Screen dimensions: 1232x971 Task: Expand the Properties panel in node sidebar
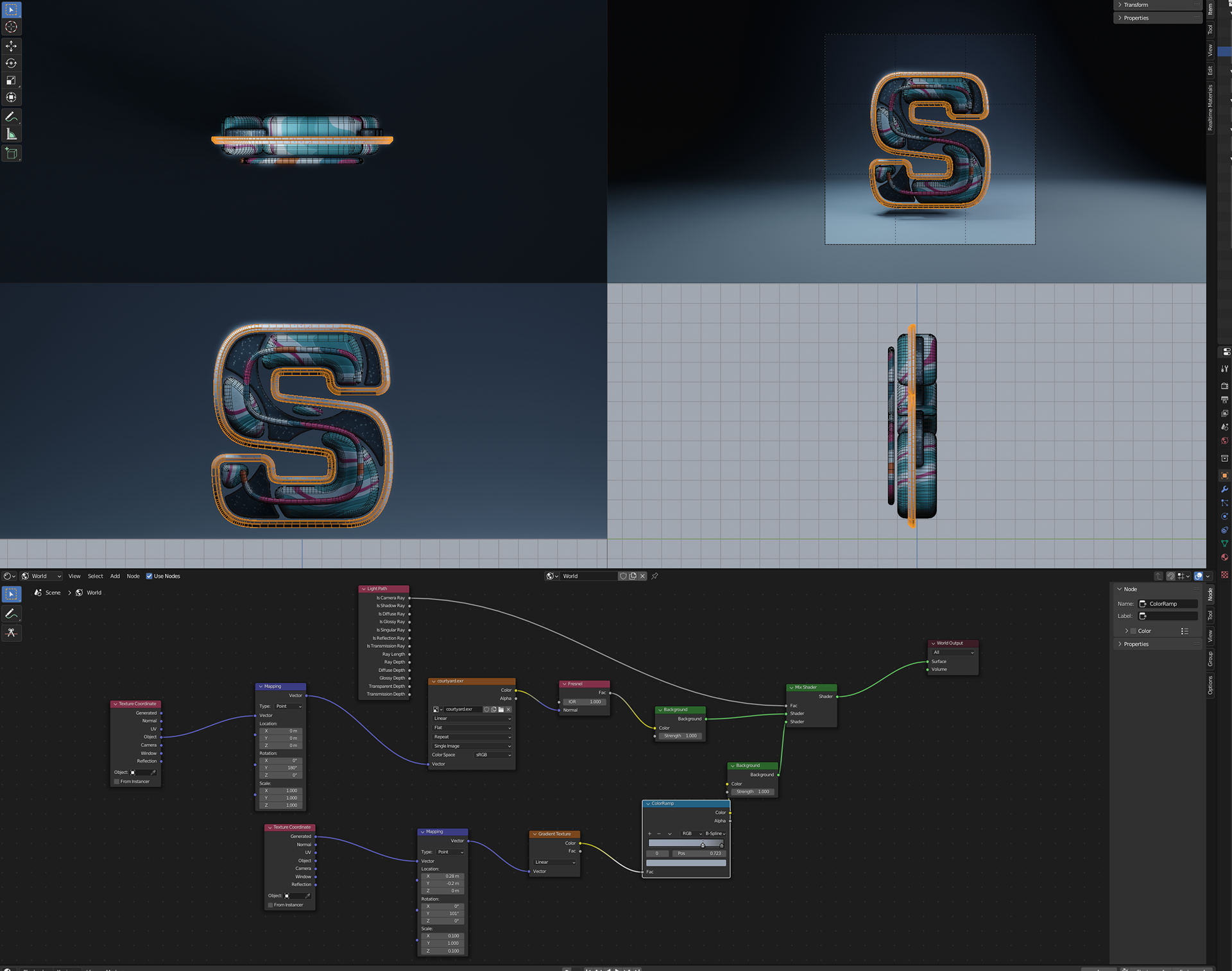(x=1136, y=644)
